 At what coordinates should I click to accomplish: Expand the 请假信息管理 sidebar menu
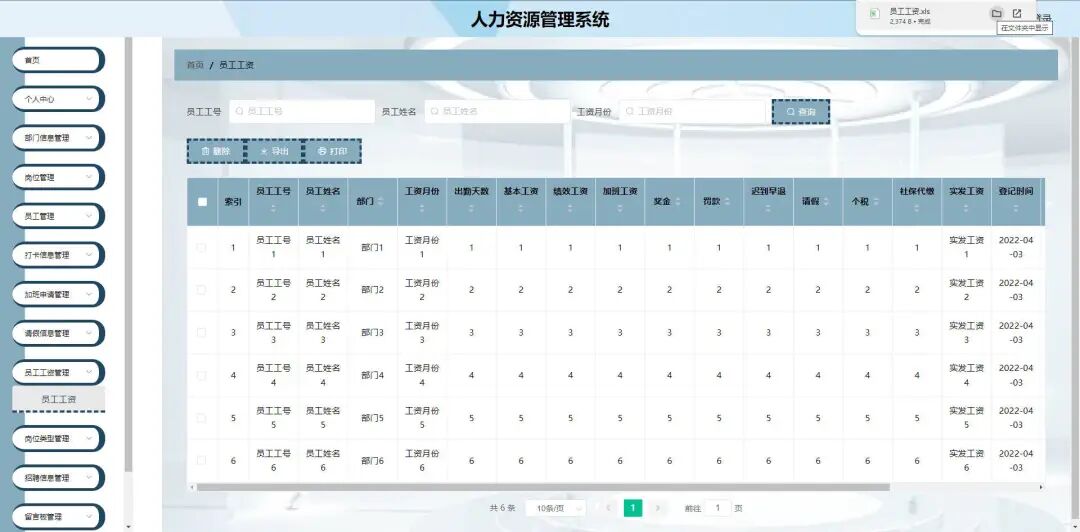click(58, 333)
